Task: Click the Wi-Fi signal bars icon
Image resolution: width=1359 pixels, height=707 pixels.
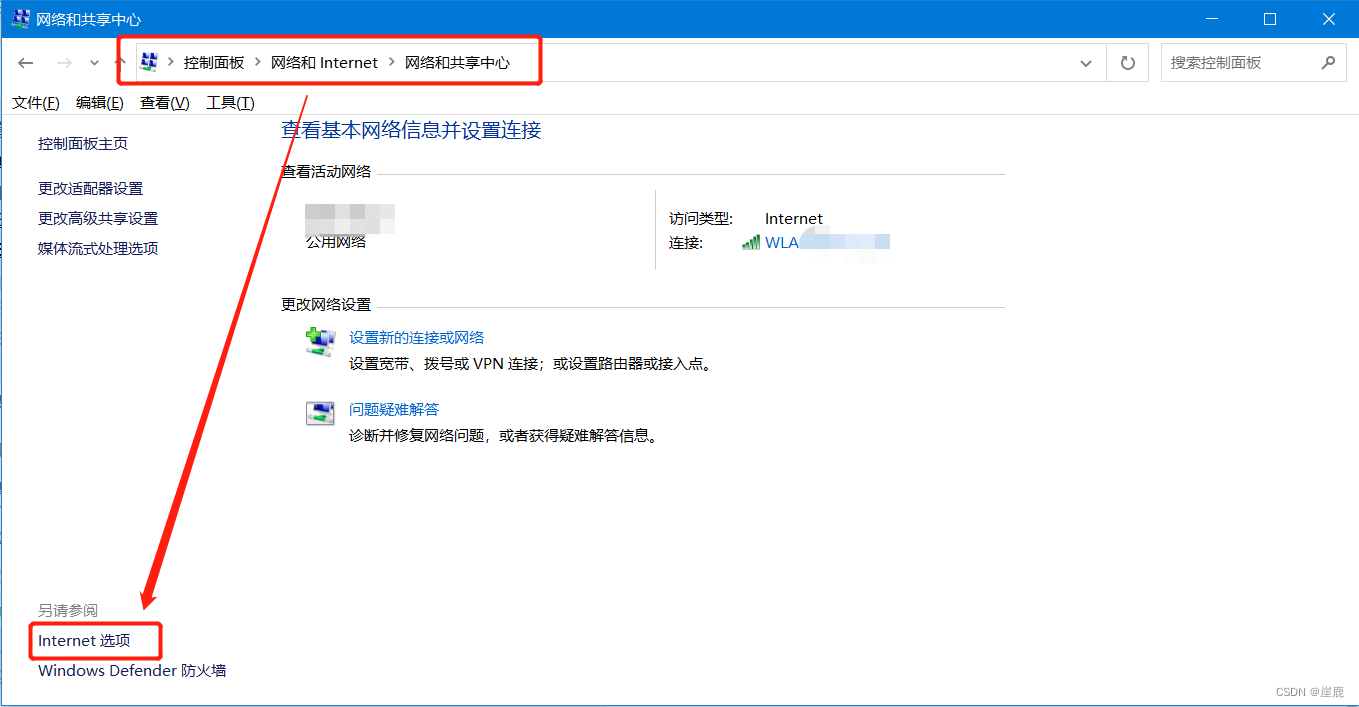Action: click(751, 242)
